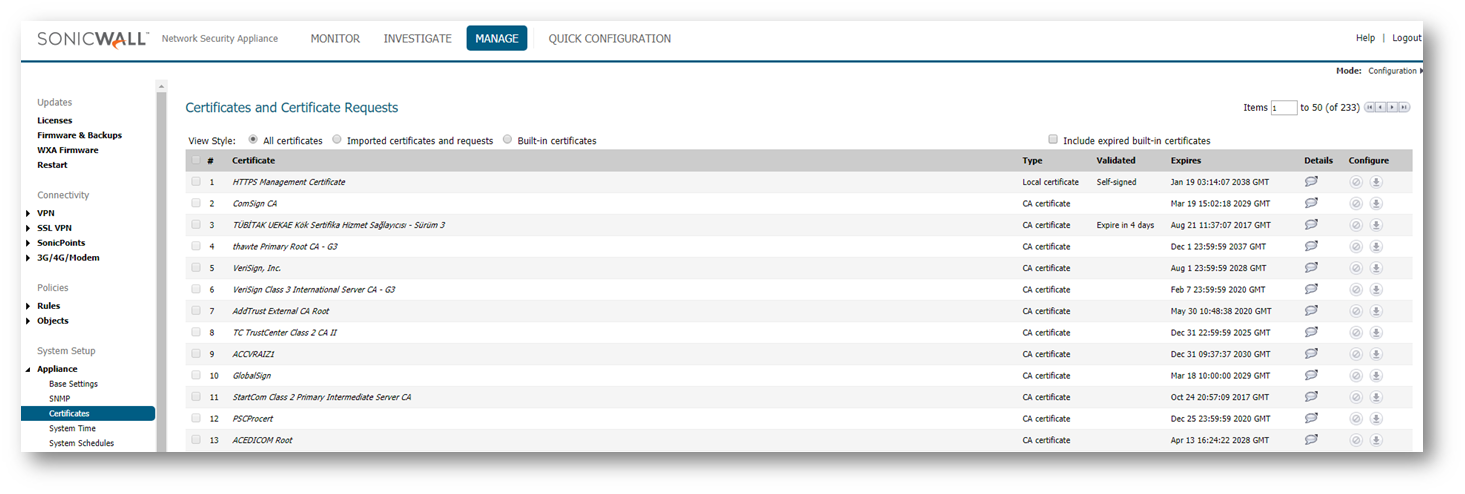
Task: Go to the previous page of items
Action: [1381, 107]
